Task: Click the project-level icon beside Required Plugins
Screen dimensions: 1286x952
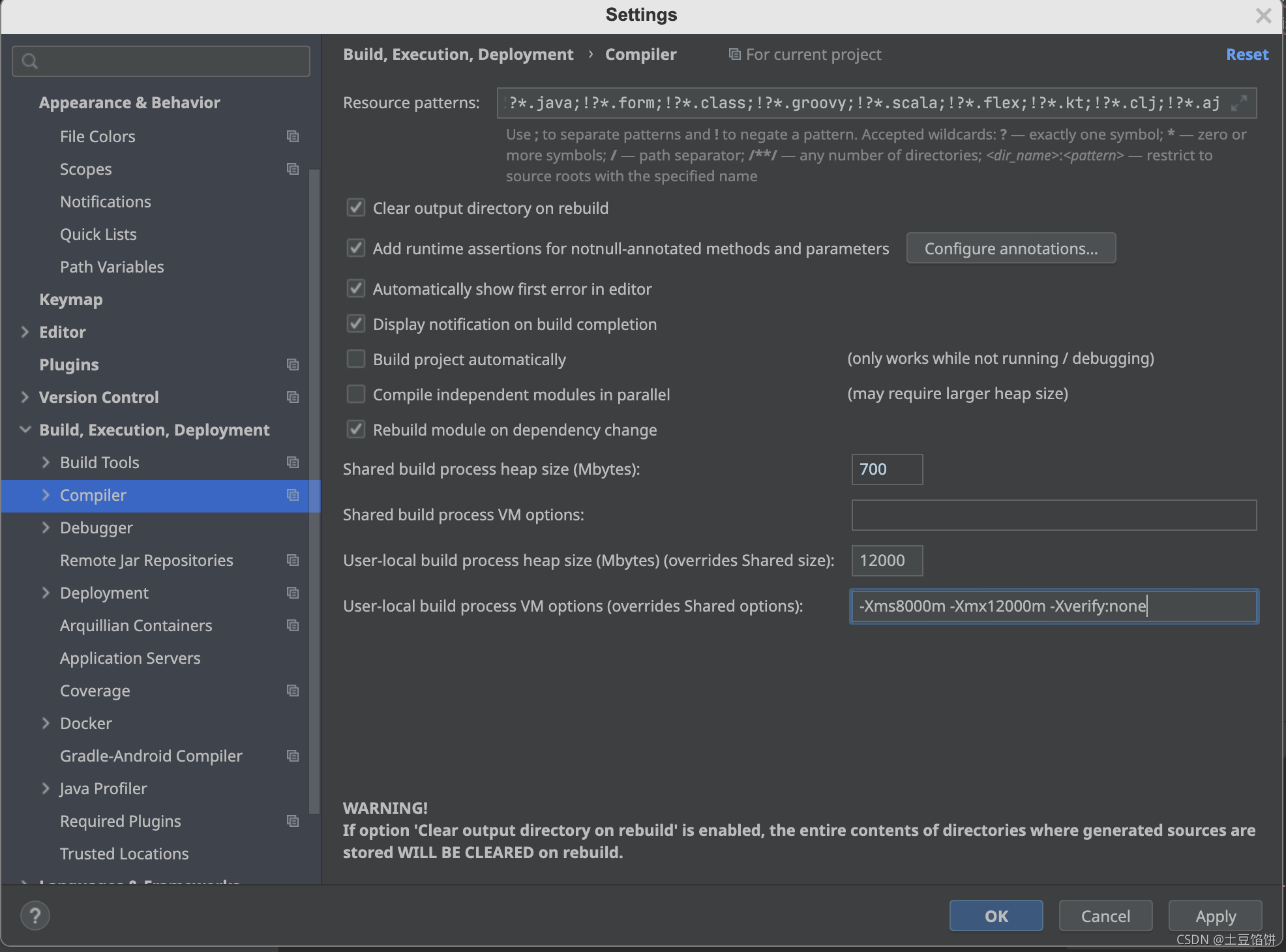Action: [293, 821]
